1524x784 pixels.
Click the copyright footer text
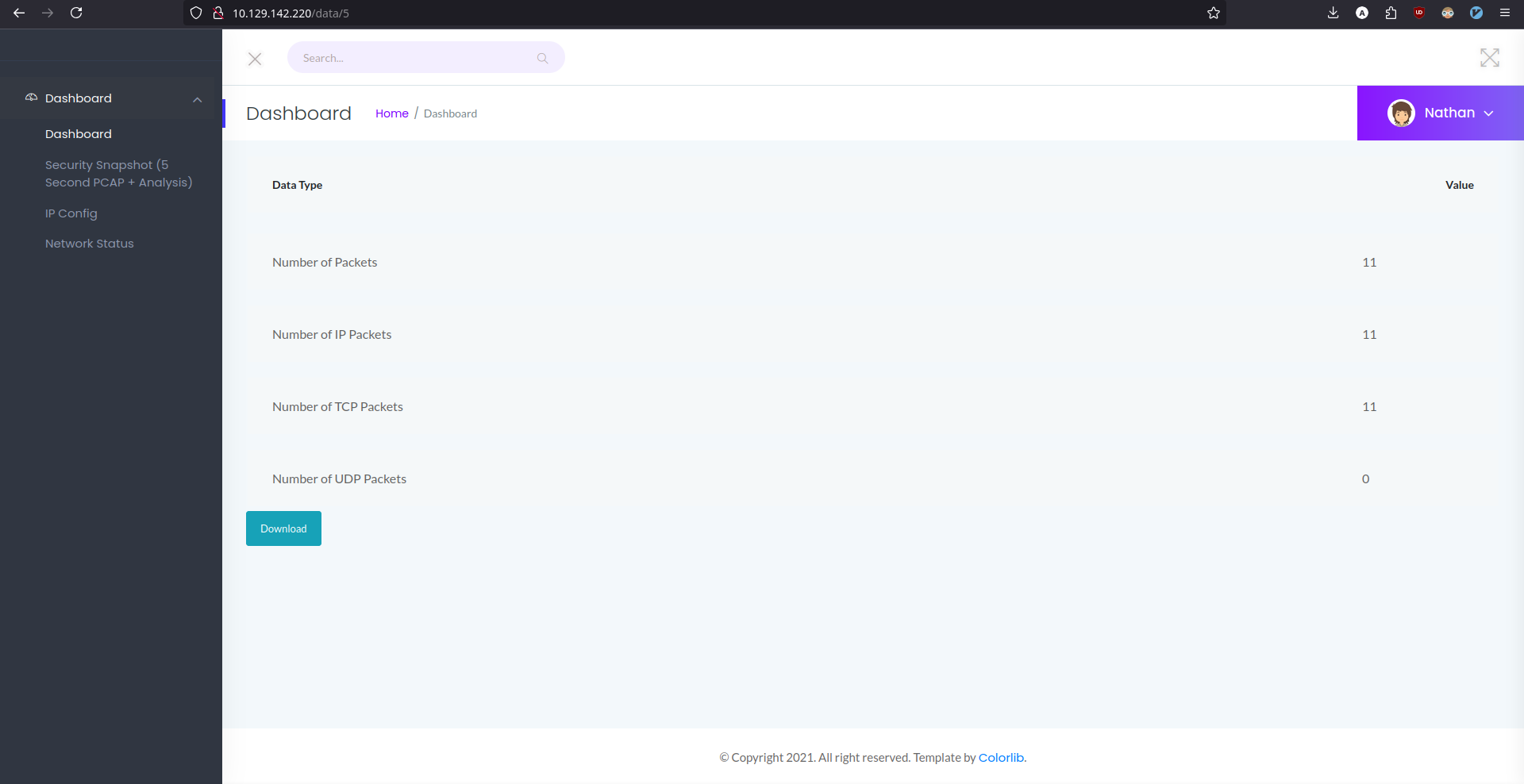click(x=872, y=758)
